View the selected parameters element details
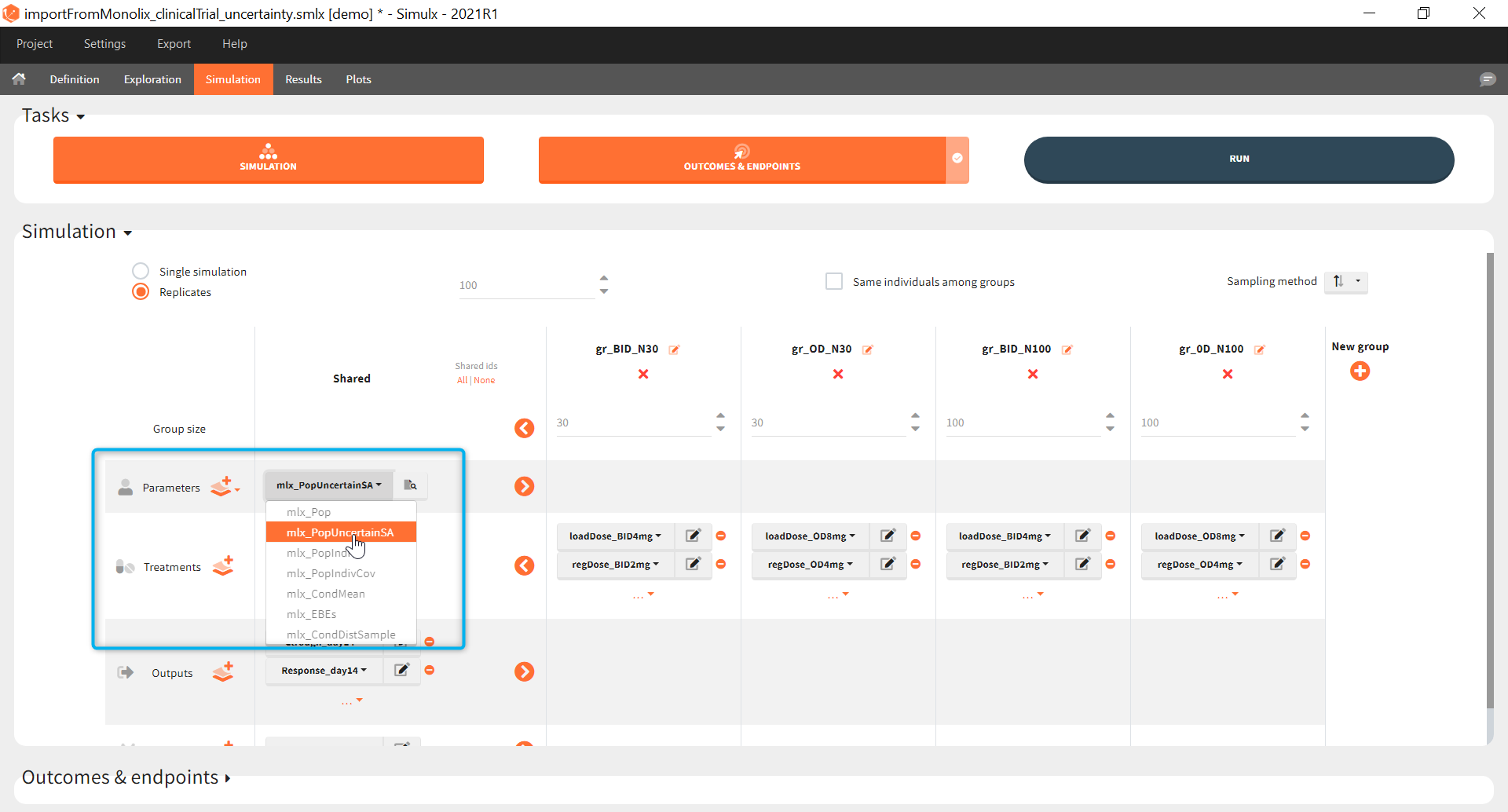Viewport: 1508px width, 812px height. pyautogui.click(x=410, y=485)
